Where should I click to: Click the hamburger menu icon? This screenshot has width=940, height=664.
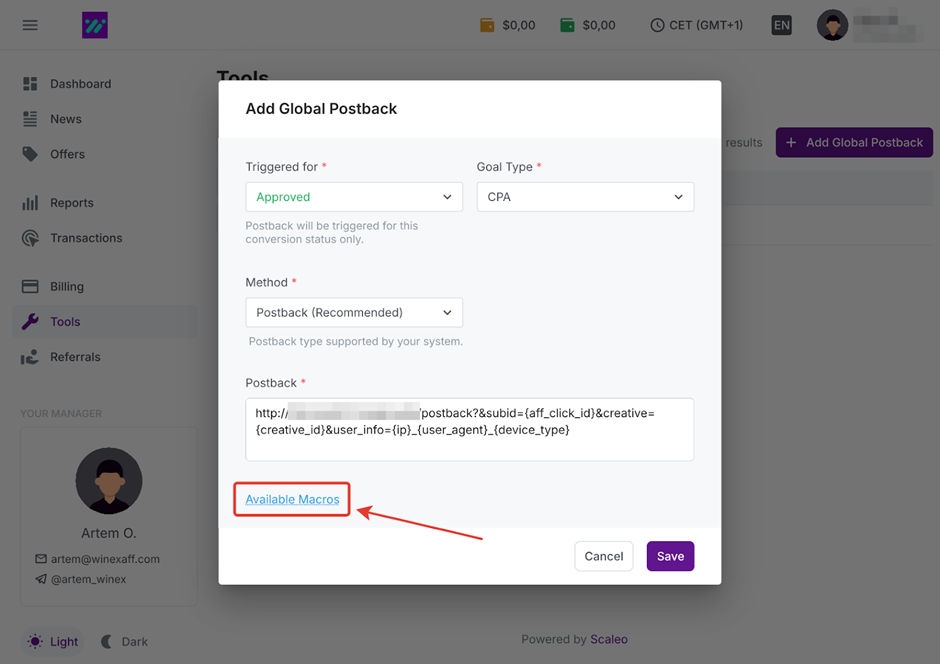[x=30, y=25]
